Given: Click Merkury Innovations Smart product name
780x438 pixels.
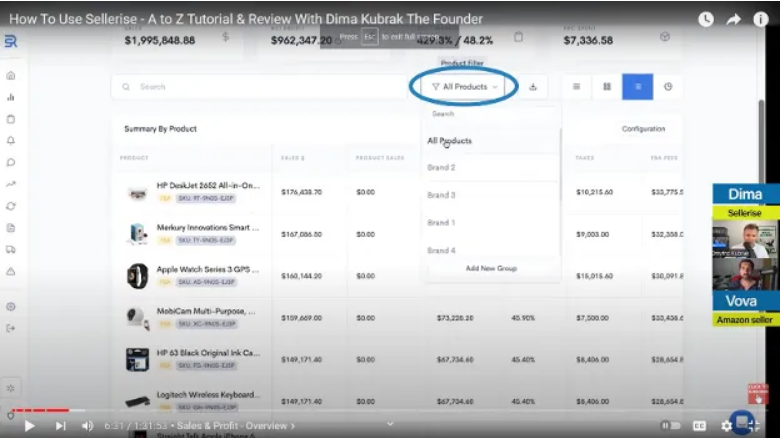Looking at the screenshot, I should (207, 227).
